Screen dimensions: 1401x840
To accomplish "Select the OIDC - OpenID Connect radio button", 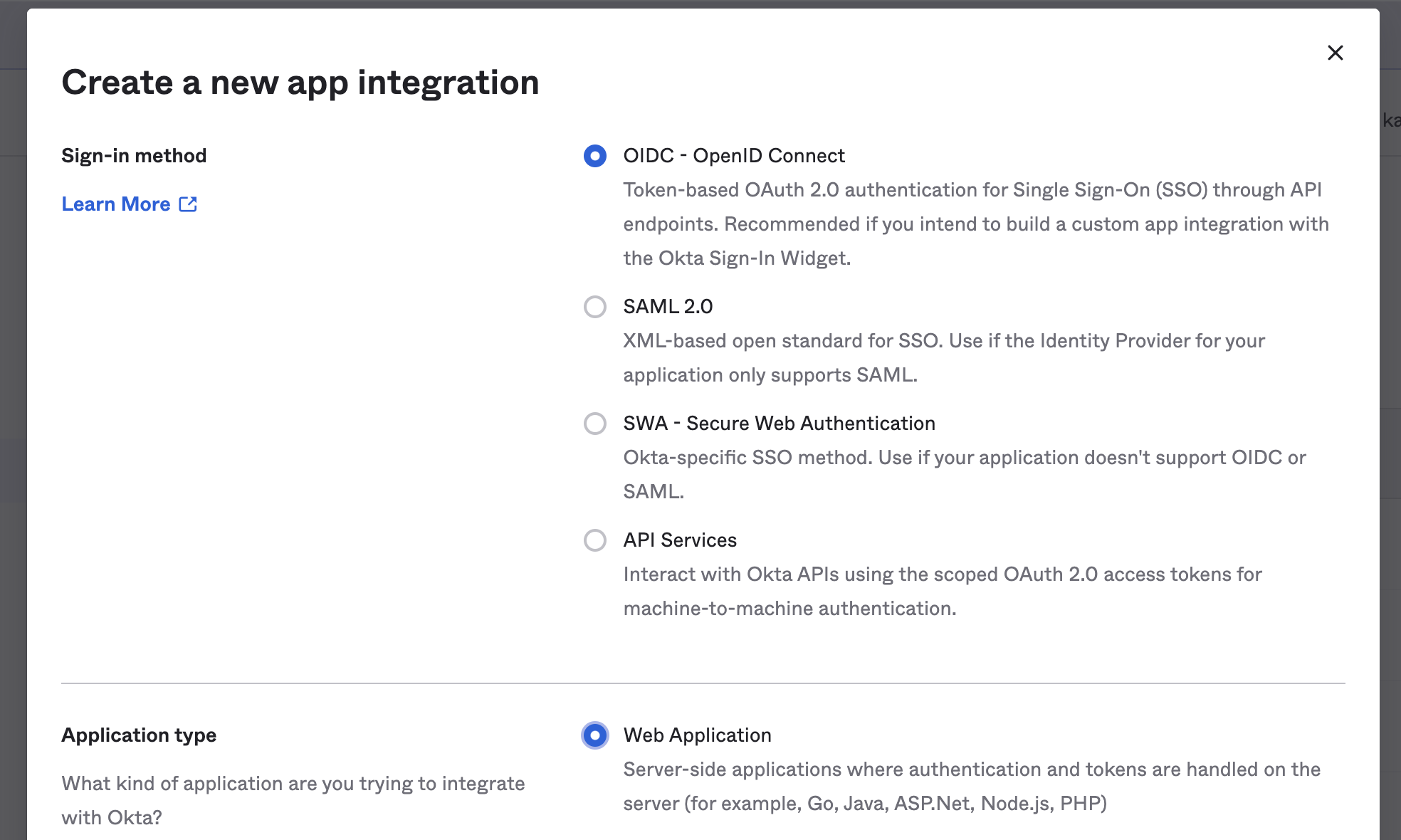I will pyautogui.click(x=594, y=156).
